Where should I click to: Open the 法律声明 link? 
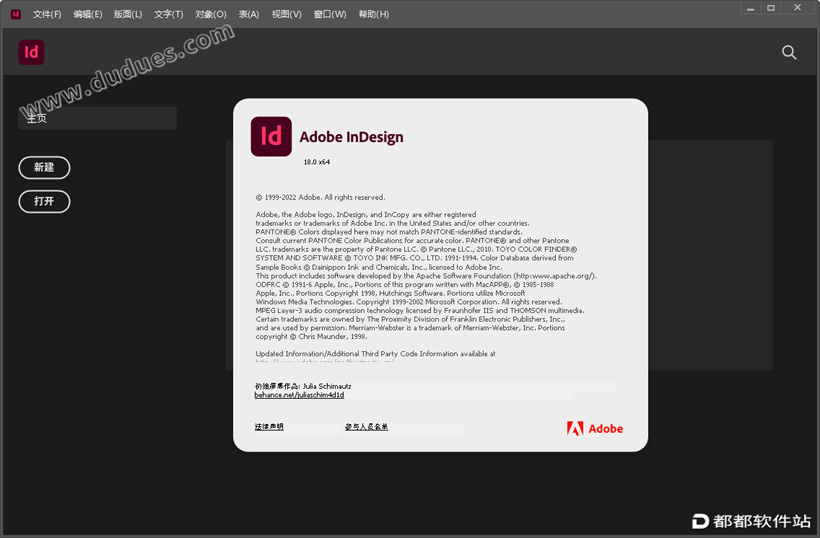tap(269, 427)
